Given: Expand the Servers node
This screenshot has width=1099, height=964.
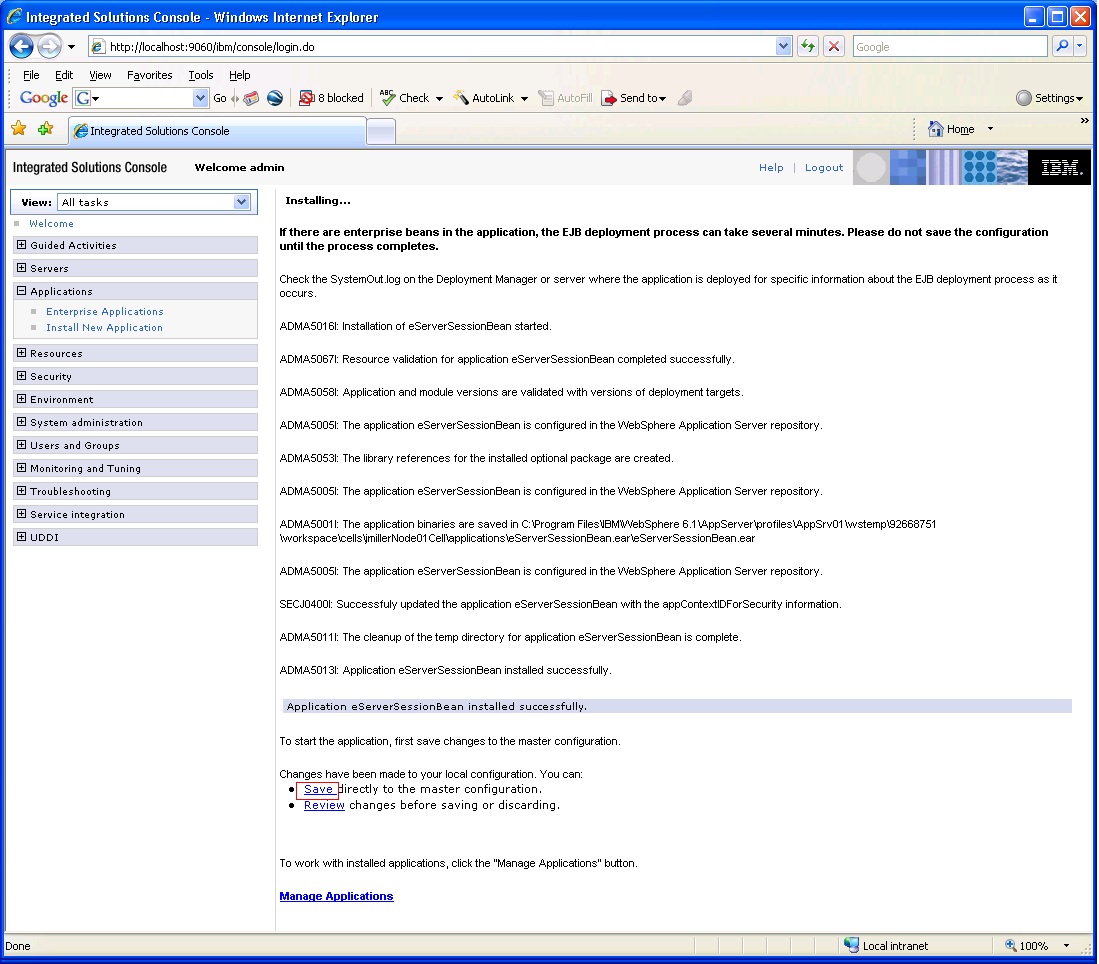Looking at the screenshot, I should [21, 268].
